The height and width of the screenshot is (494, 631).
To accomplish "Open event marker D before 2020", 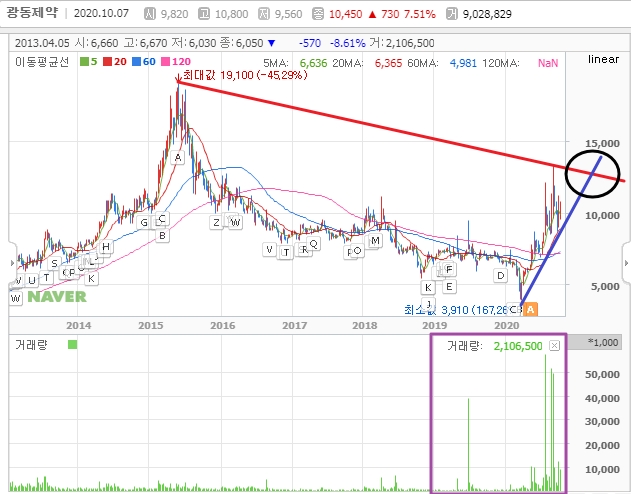I will (501, 276).
